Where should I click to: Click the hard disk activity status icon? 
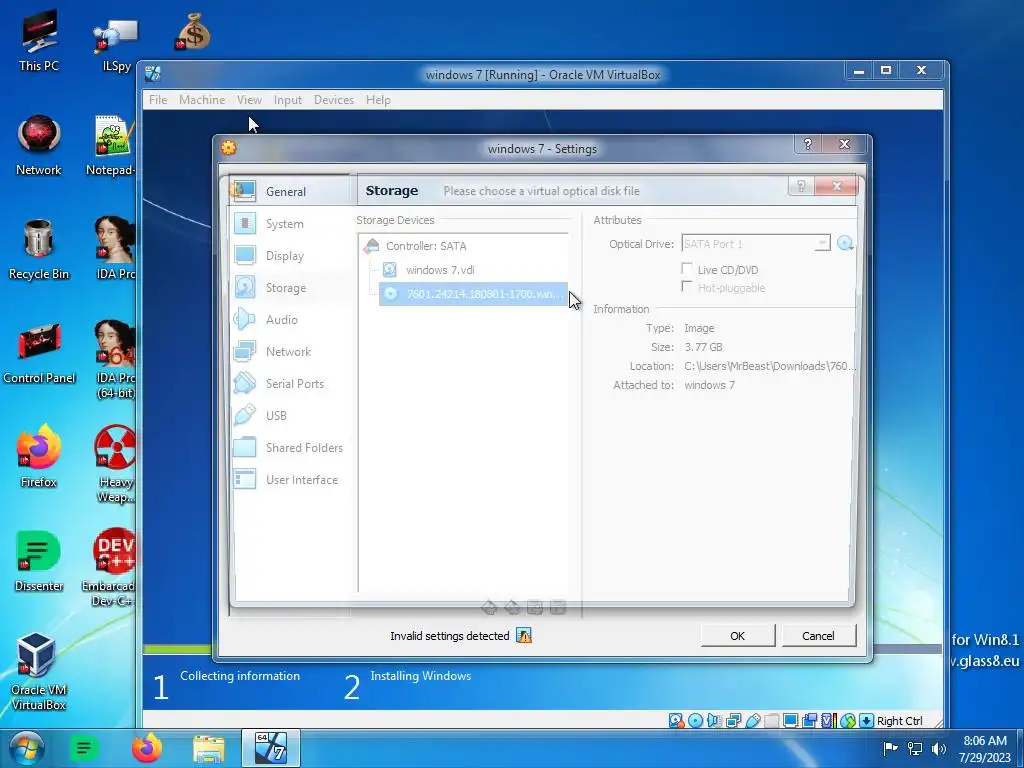pyautogui.click(x=677, y=720)
